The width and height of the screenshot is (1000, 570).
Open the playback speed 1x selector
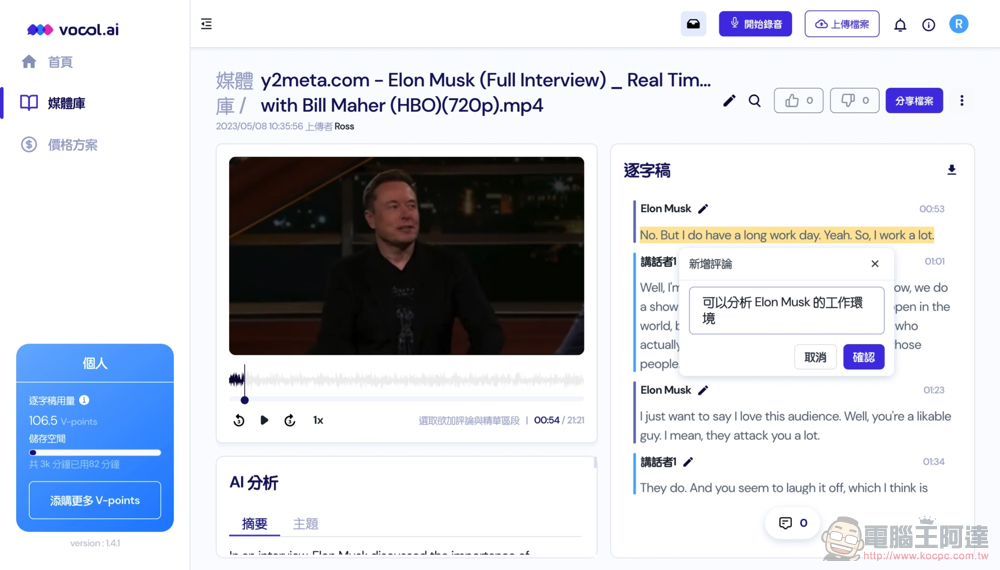tap(318, 421)
